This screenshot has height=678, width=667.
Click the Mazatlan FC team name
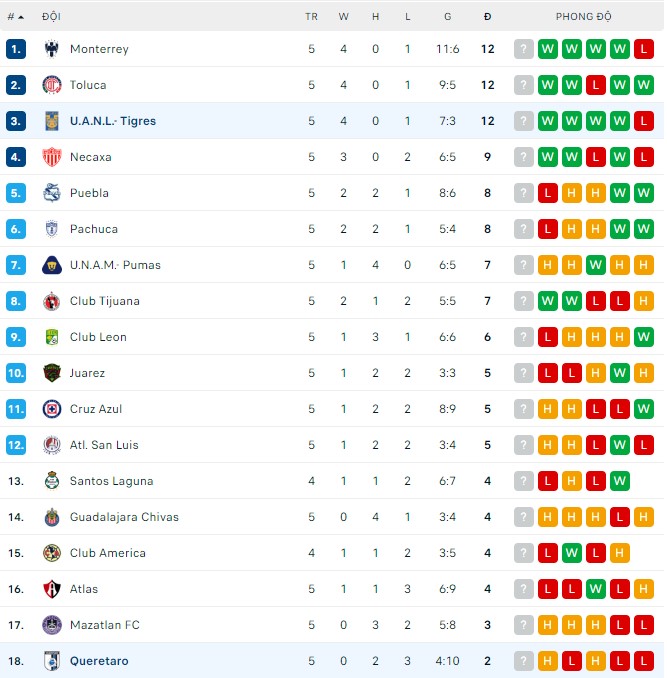pyautogui.click(x=104, y=625)
